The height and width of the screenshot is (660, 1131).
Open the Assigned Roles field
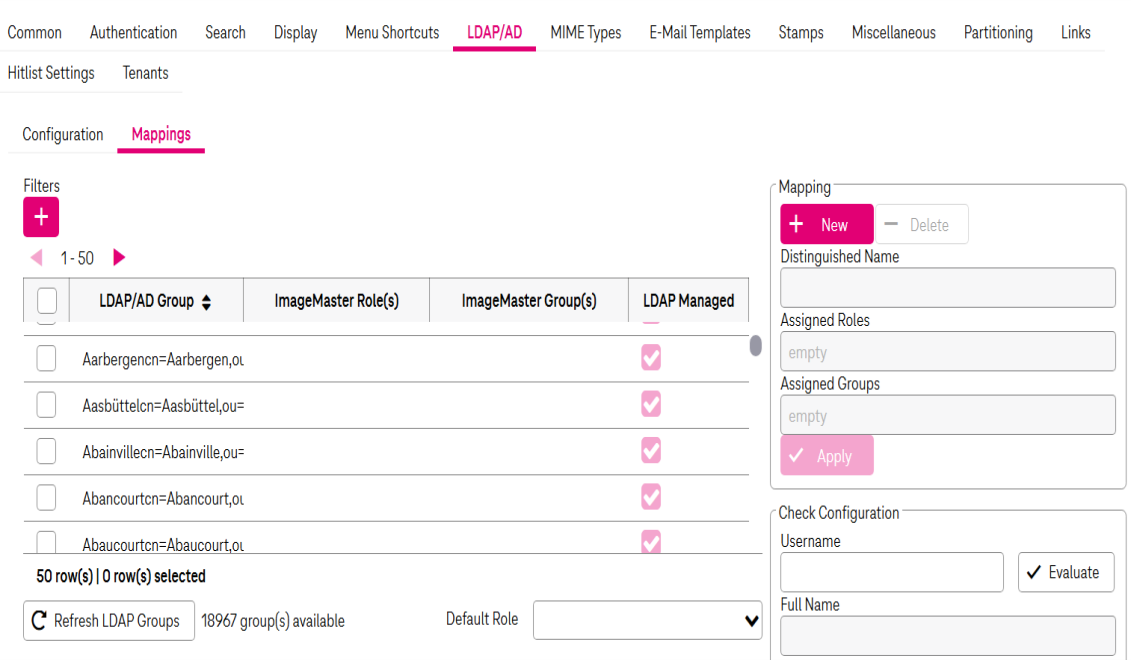pos(947,352)
